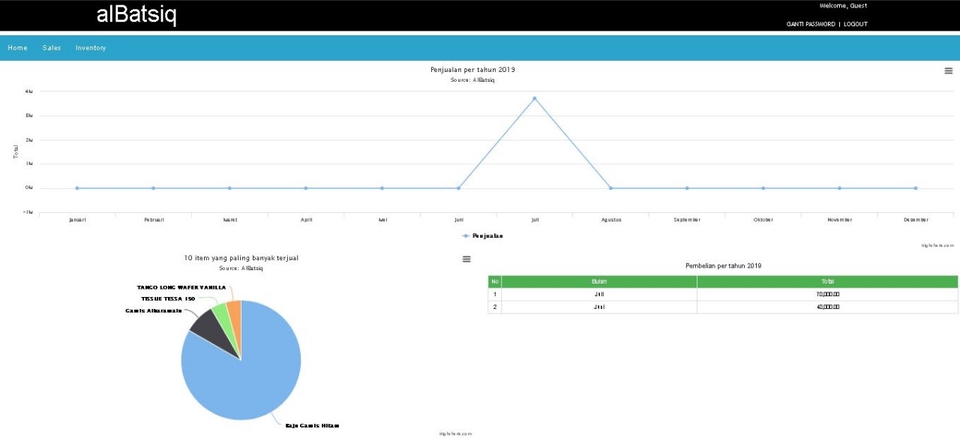Click the 'Welcome, Guest' text
Image resolution: width=960 pixels, height=438 pixels.
click(843, 6)
